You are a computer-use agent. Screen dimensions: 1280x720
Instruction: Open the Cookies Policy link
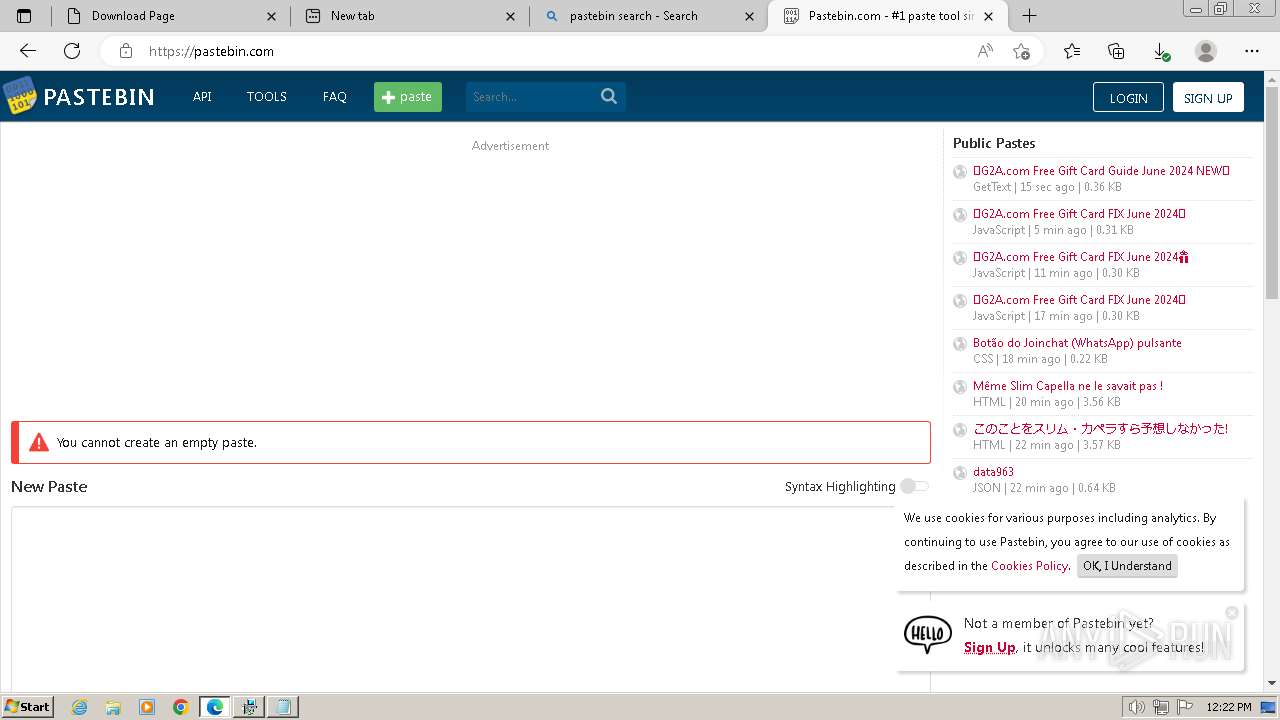coord(1029,566)
